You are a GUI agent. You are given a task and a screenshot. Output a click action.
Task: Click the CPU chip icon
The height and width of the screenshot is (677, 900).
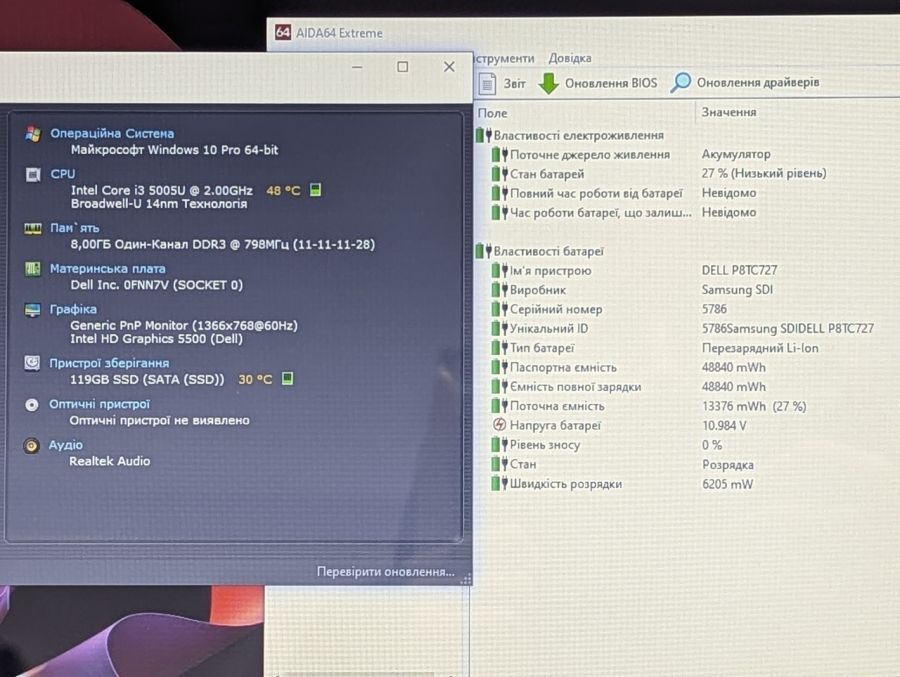point(33,174)
